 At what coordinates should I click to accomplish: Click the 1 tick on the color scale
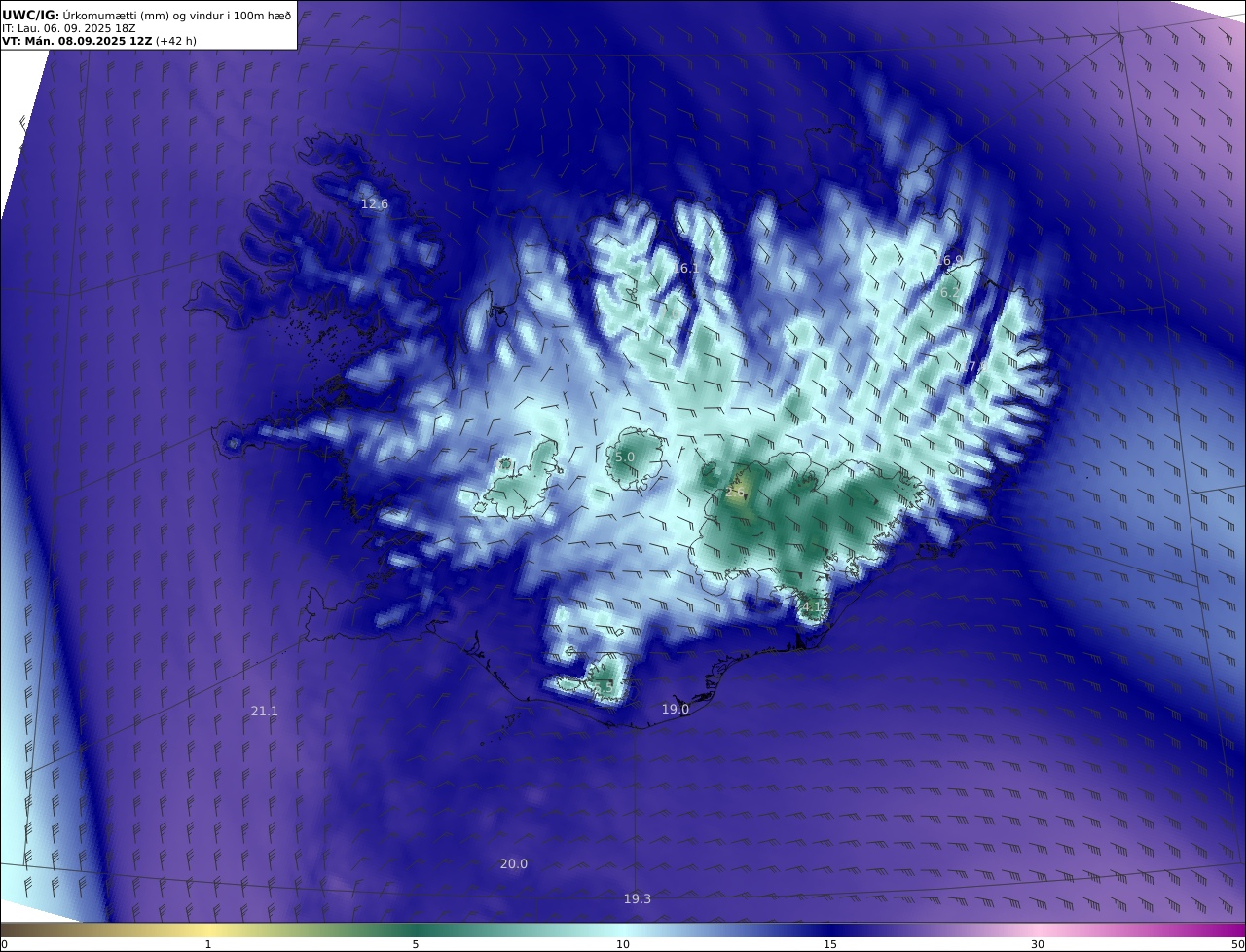tap(208, 944)
